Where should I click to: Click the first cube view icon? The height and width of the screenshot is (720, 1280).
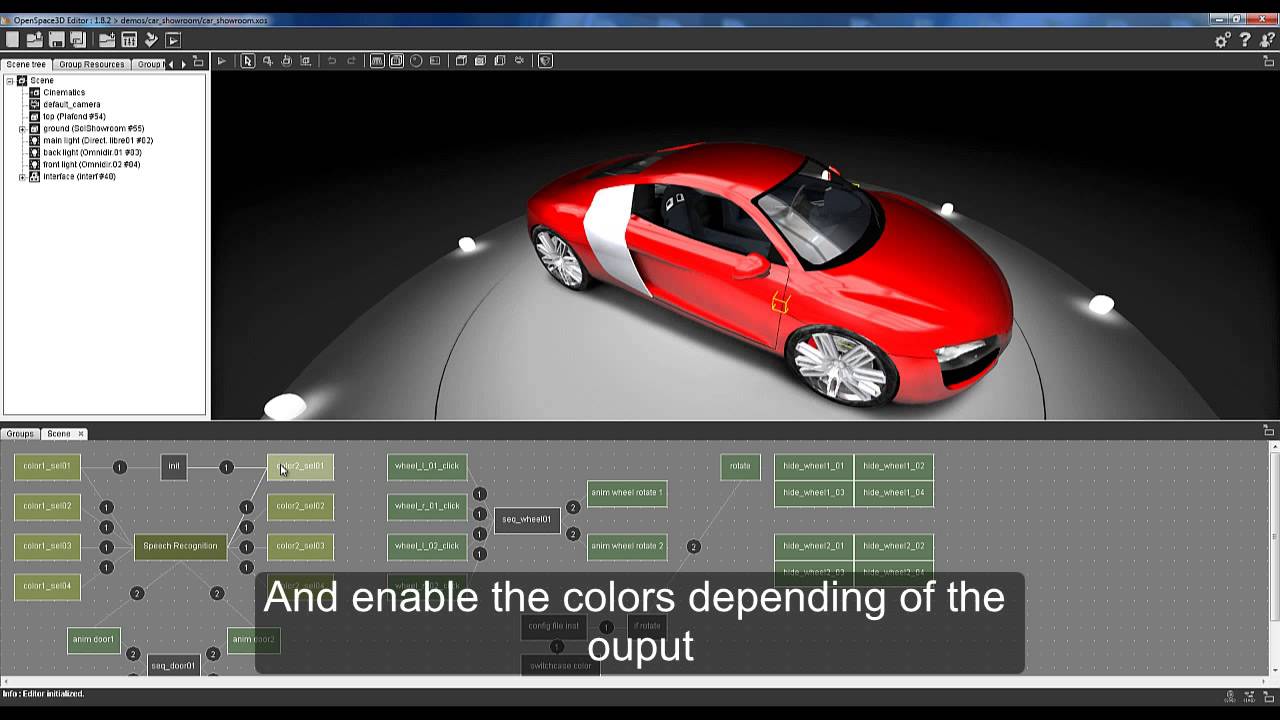461,61
